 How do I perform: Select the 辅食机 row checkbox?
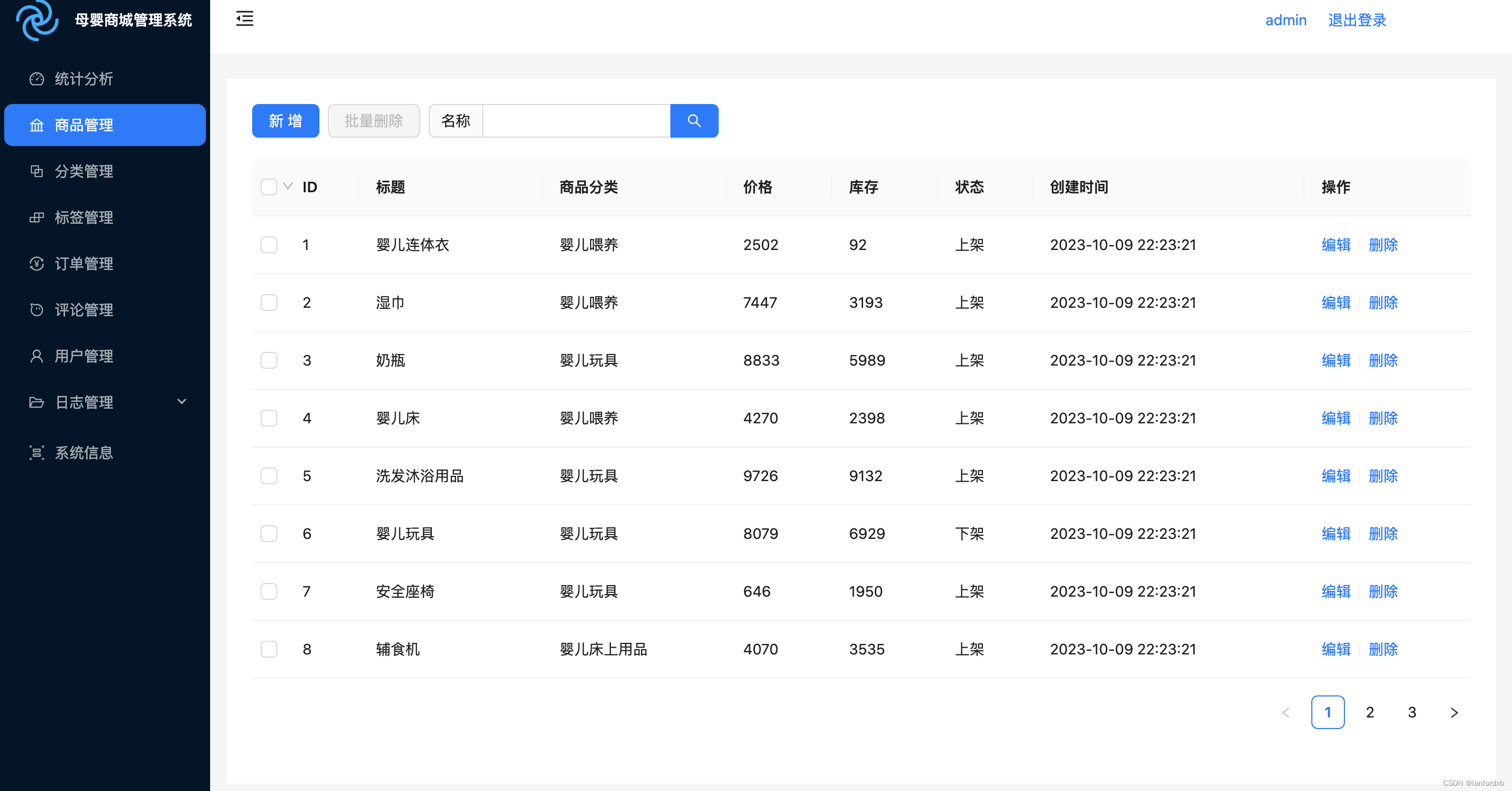[x=269, y=650]
